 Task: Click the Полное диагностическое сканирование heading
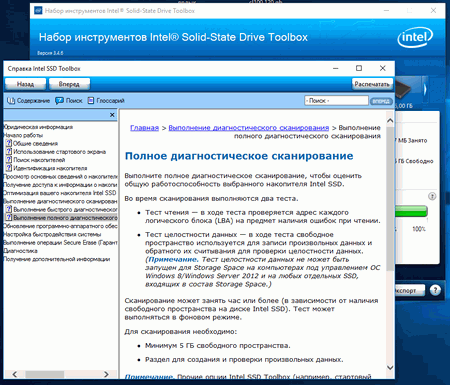(239, 156)
